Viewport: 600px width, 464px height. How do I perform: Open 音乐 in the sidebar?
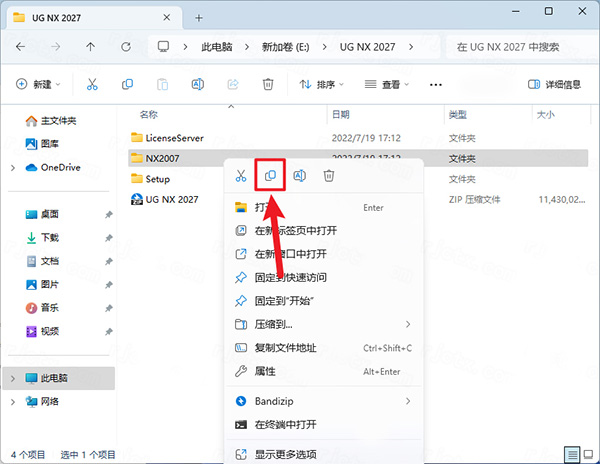click(x=42, y=308)
